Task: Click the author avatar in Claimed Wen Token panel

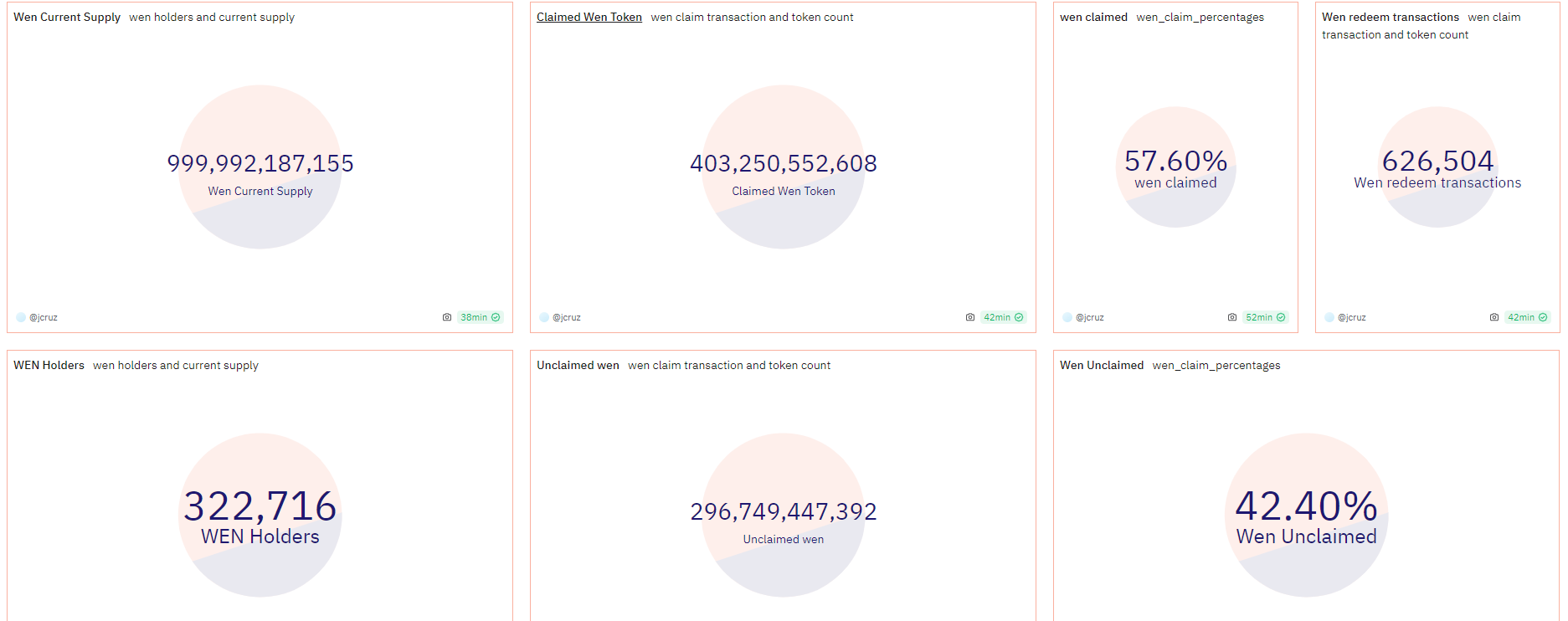Action: pos(544,317)
